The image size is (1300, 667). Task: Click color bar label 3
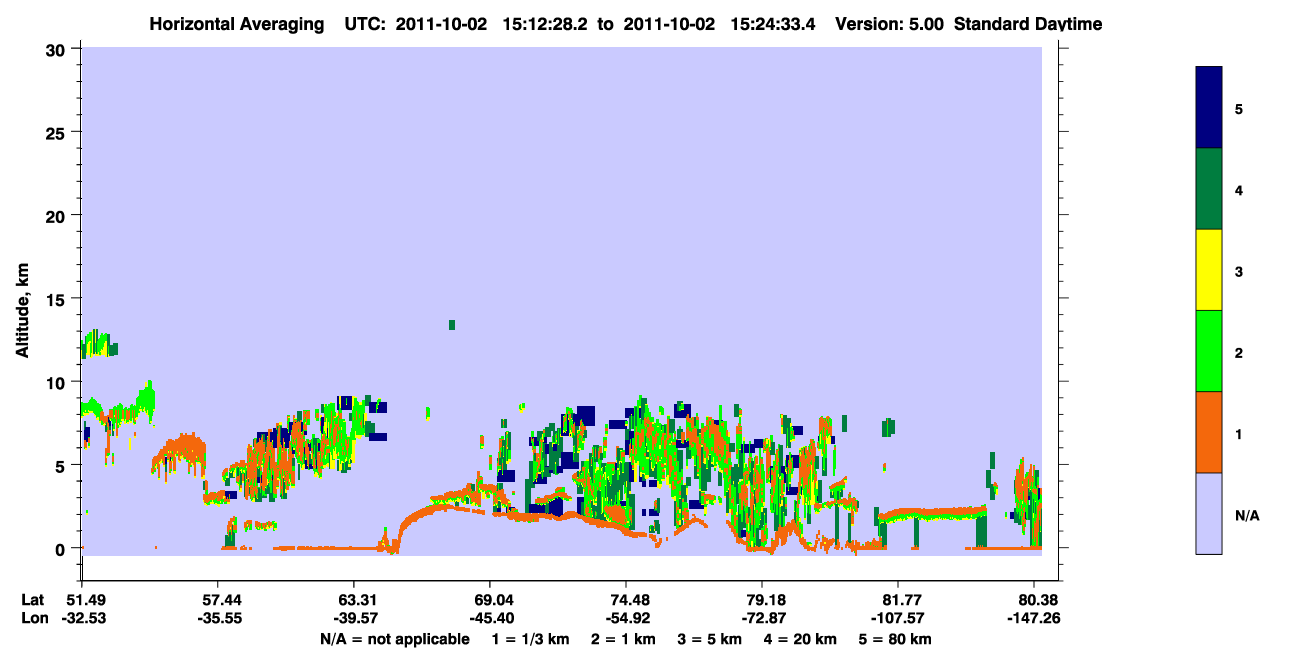[x=1239, y=271]
